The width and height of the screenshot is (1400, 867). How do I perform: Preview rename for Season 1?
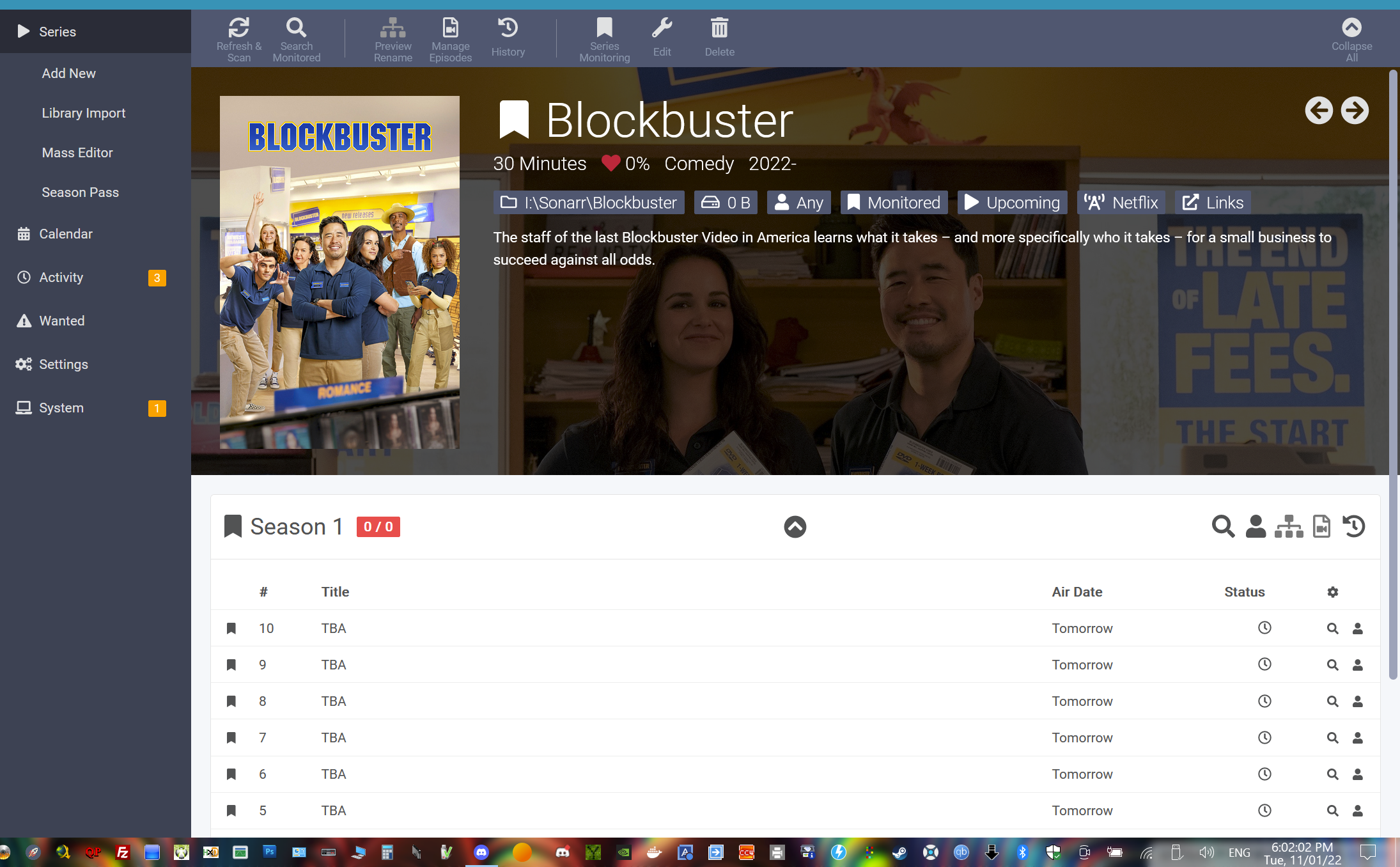pyautogui.click(x=1289, y=527)
